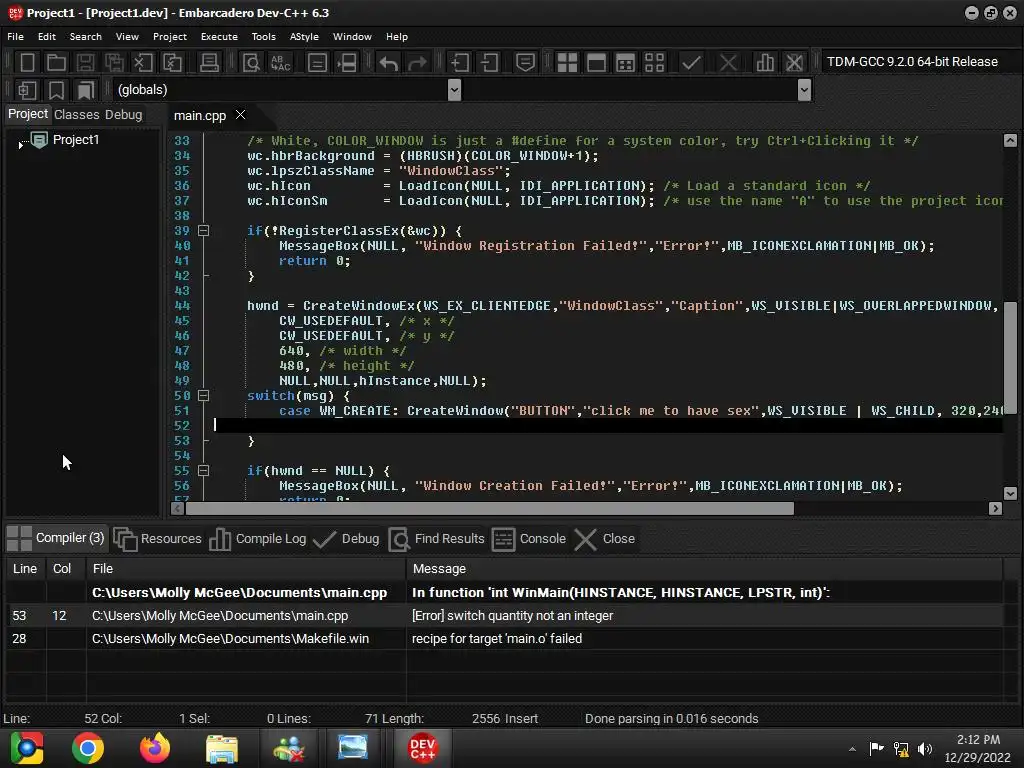Viewport: 1024px width, 768px height.
Task: Click the Unindent toolbar icon
Action: [489, 63]
